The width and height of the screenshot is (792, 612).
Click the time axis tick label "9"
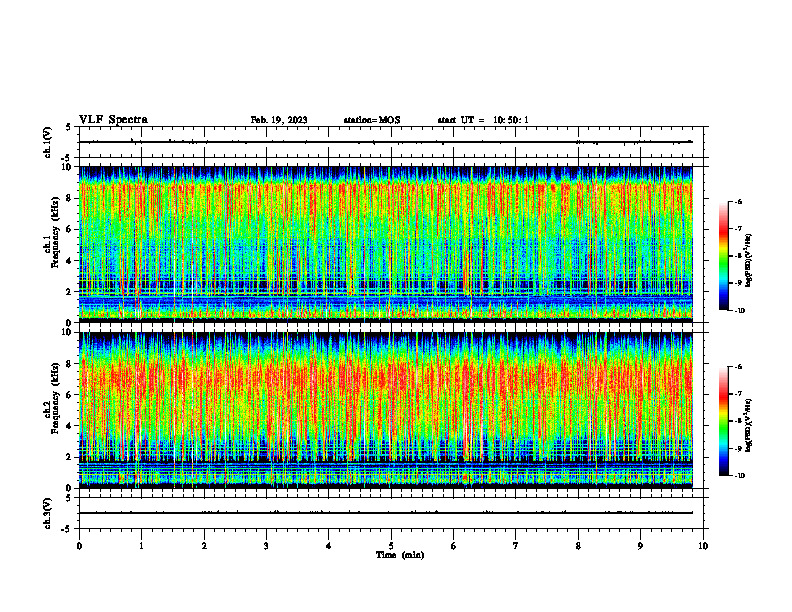click(x=640, y=546)
